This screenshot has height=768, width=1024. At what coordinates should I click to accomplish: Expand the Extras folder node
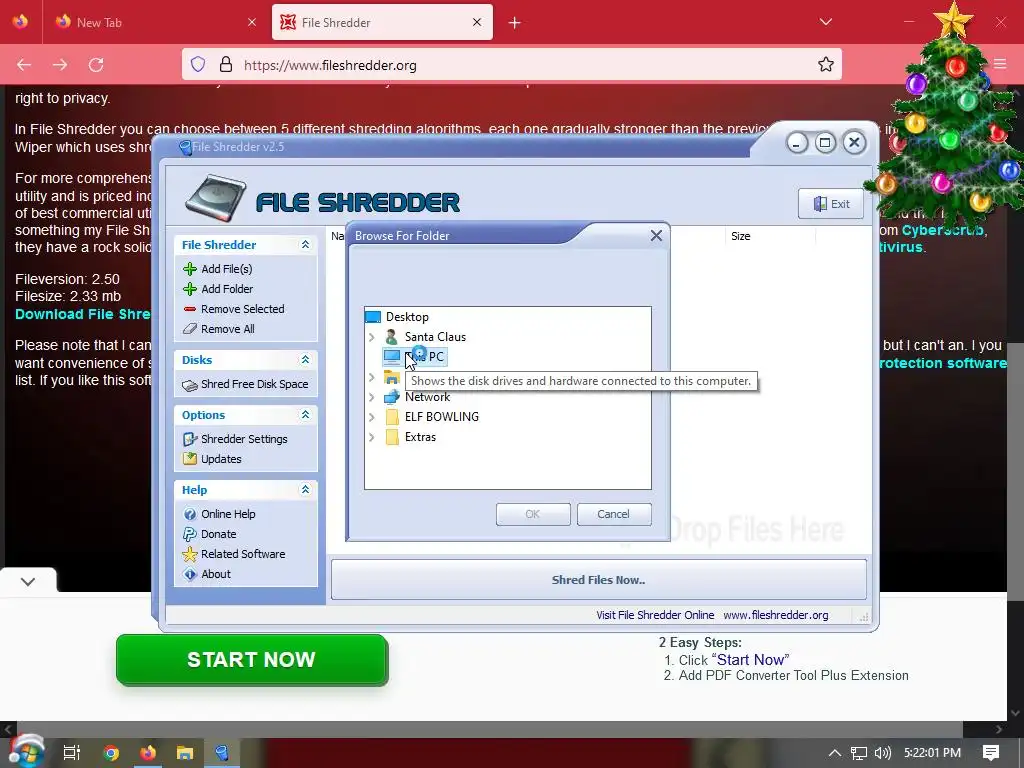tap(372, 438)
